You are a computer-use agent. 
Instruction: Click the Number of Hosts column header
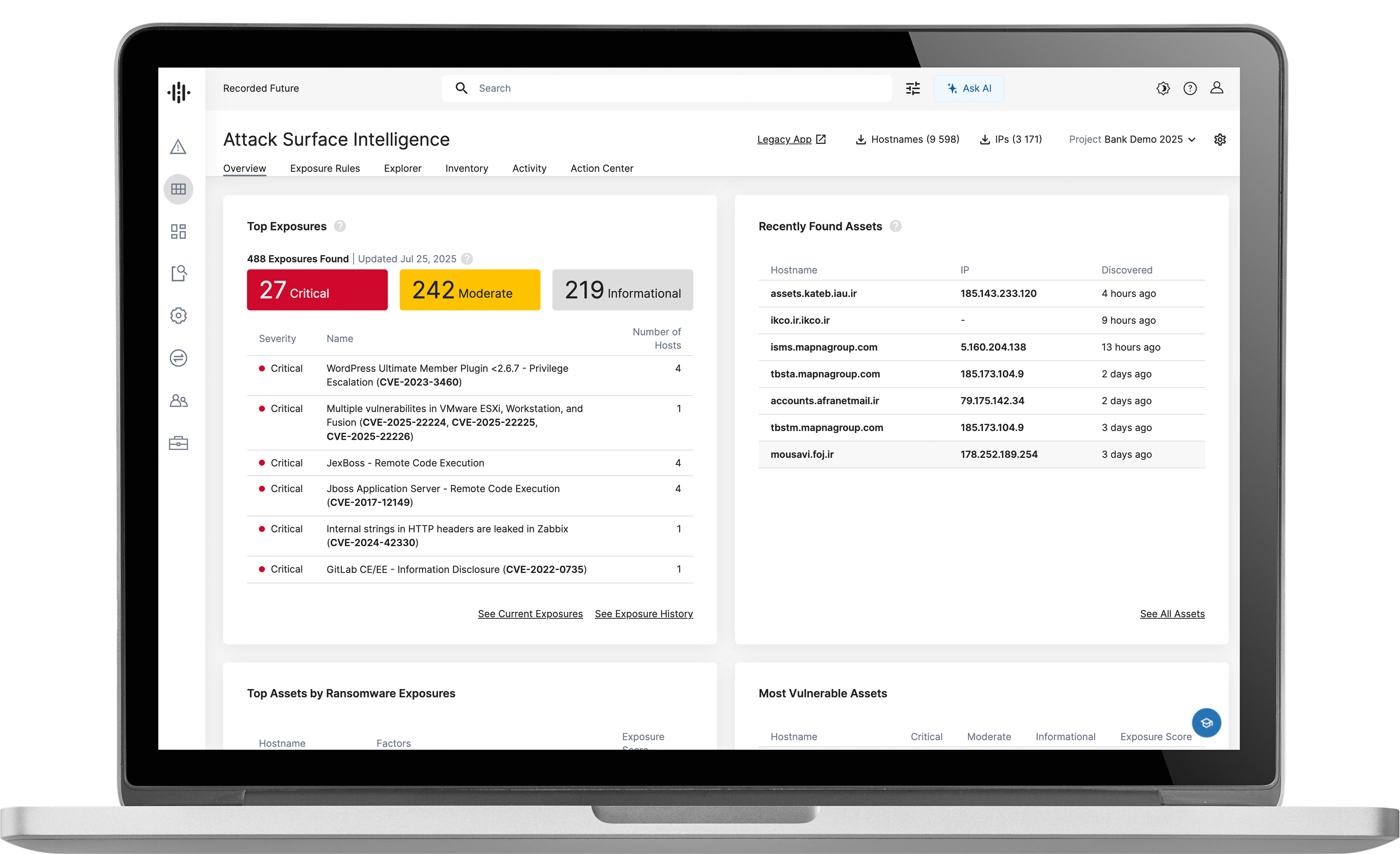pos(656,338)
